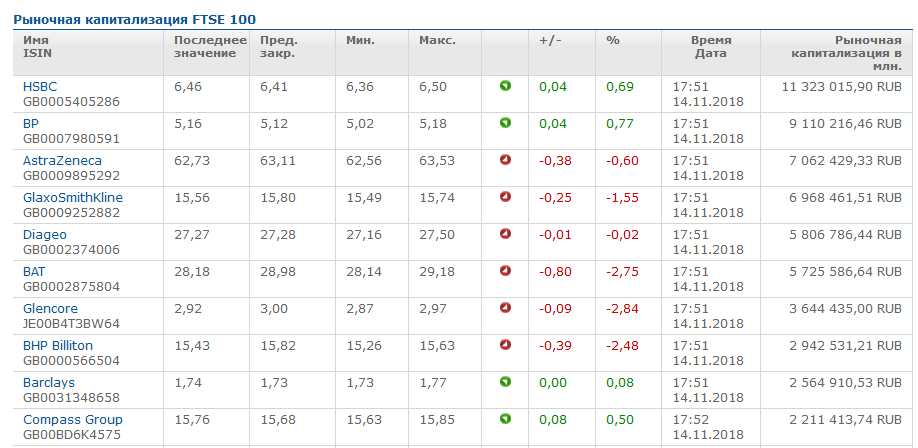Viewport: 918px width, 448px height.
Task: Click the green up arrow in BP row
Action: 505,123
